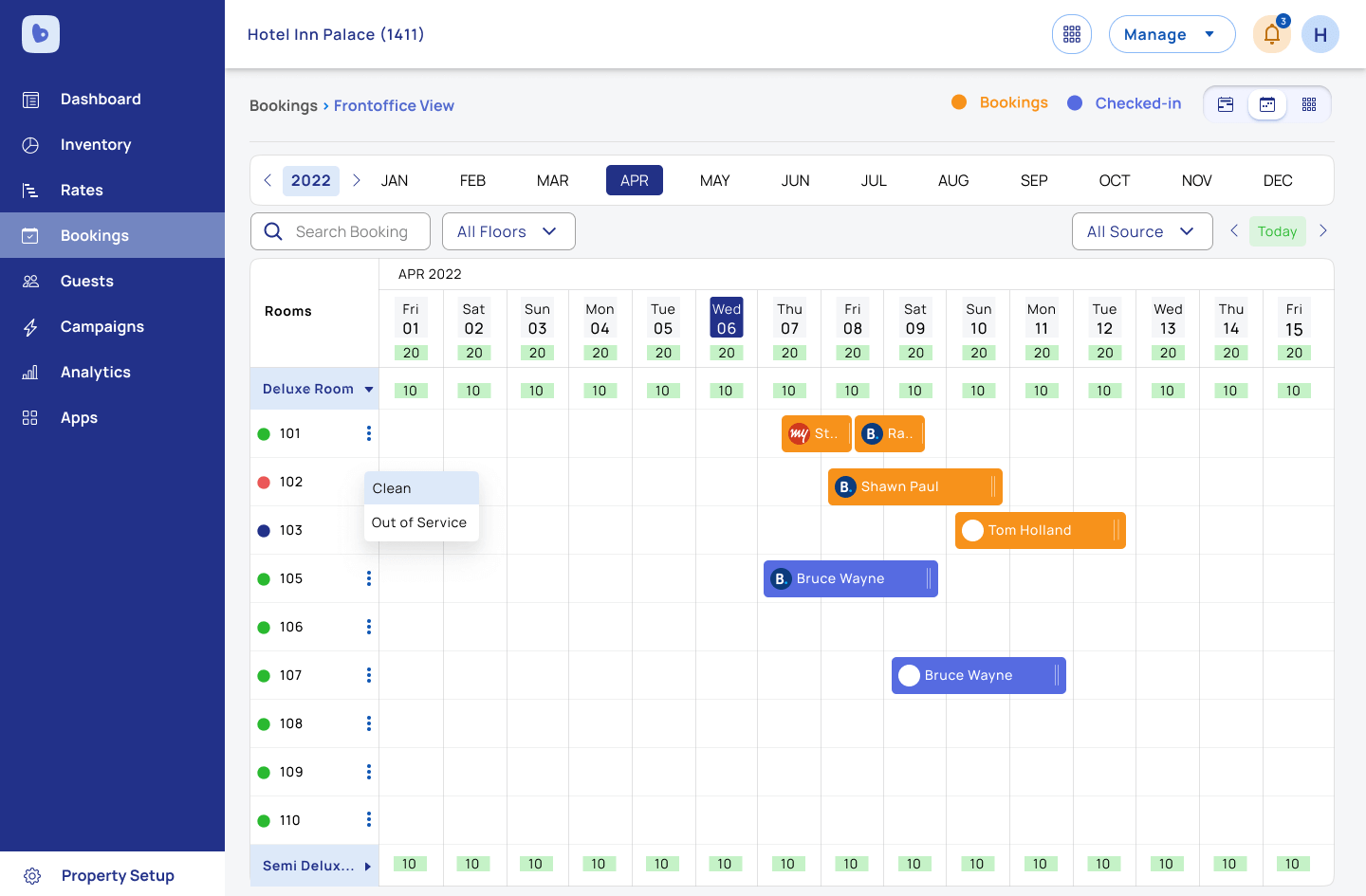Viewport: 1366px width, 896px height.
Task: Select the FEB month tab
Action: pos(472,180)
